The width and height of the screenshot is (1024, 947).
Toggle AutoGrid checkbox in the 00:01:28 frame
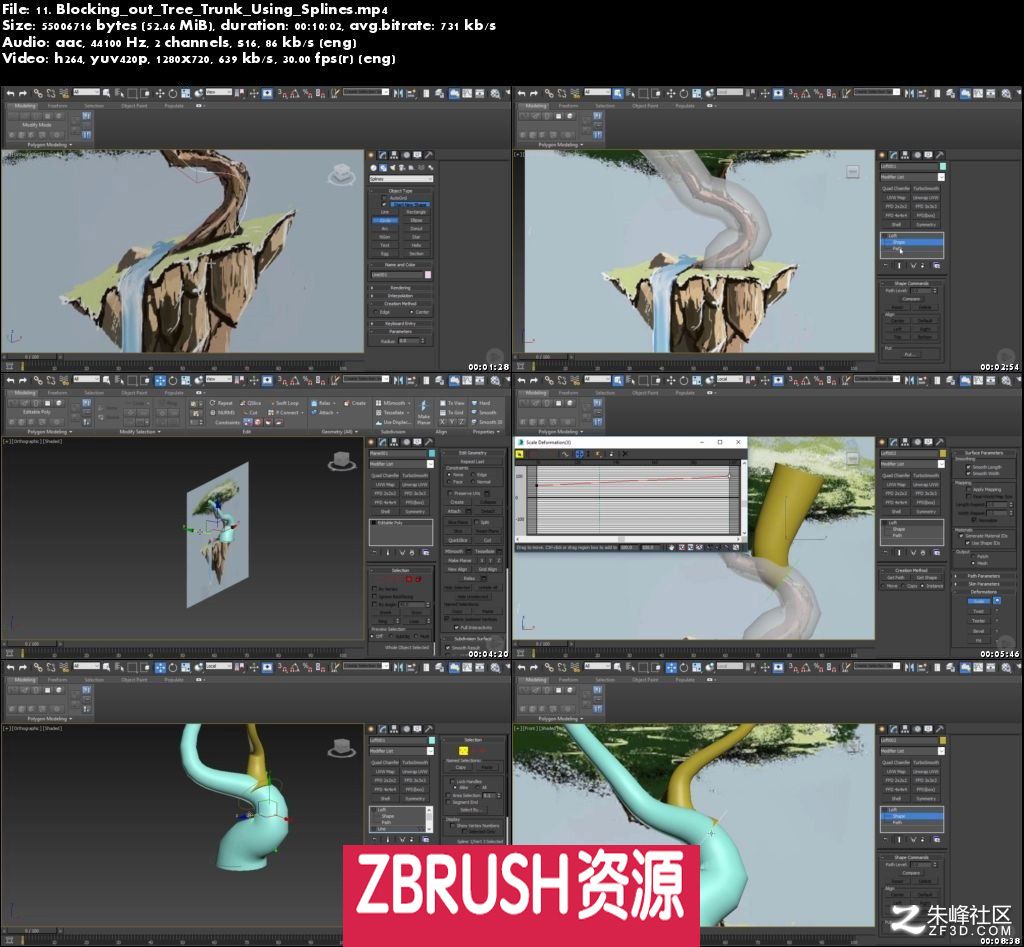(383, 198)
